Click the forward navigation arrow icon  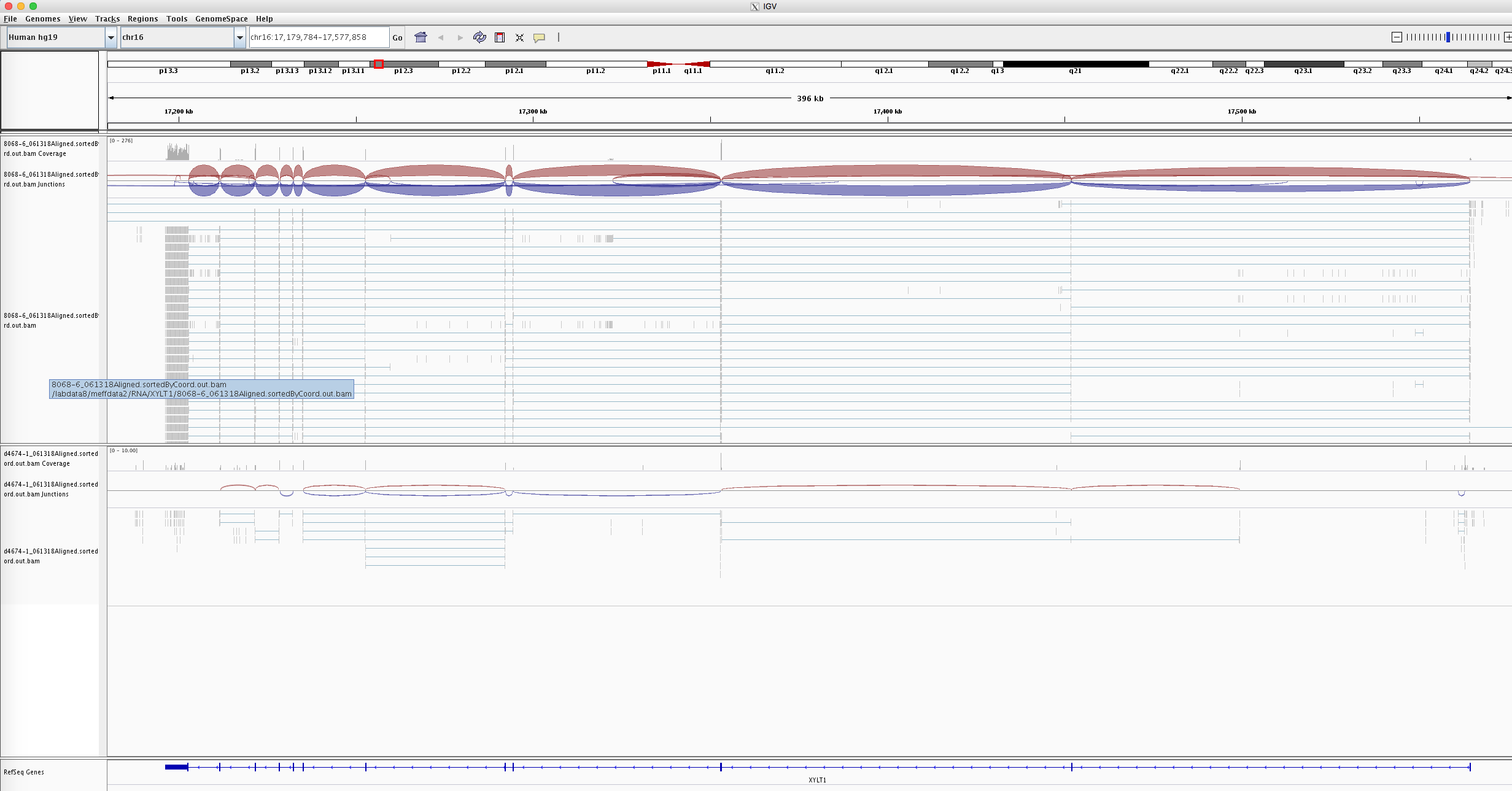[x=460, y=37]
